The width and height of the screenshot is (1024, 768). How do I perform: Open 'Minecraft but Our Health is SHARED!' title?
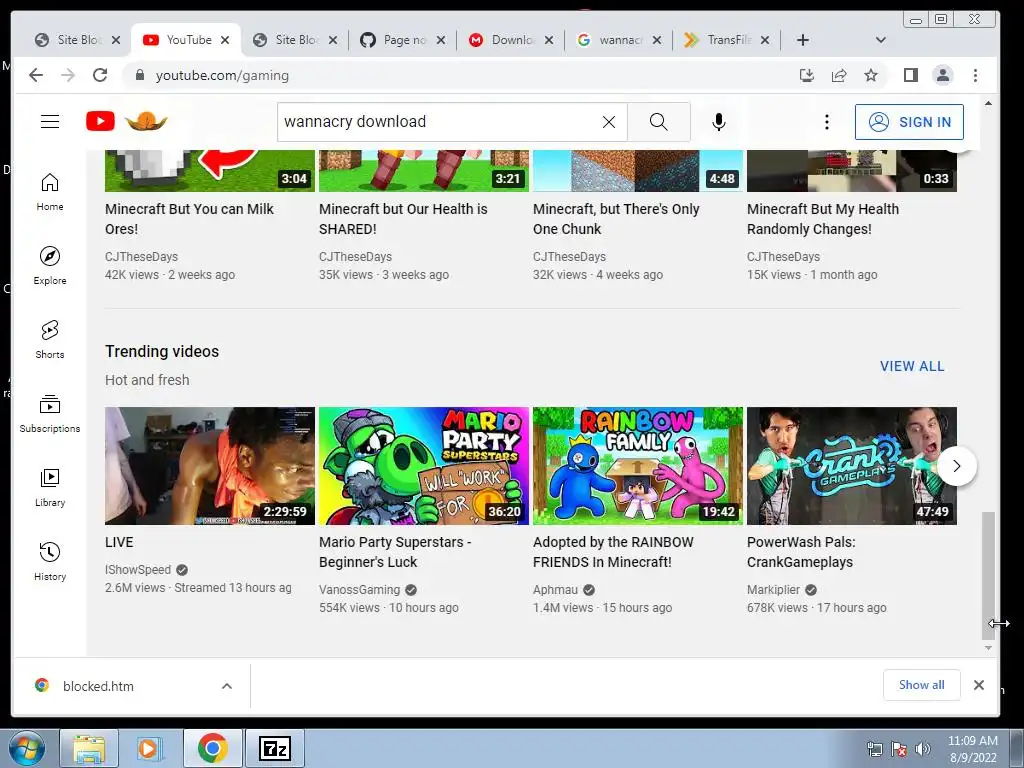point(403,219)
